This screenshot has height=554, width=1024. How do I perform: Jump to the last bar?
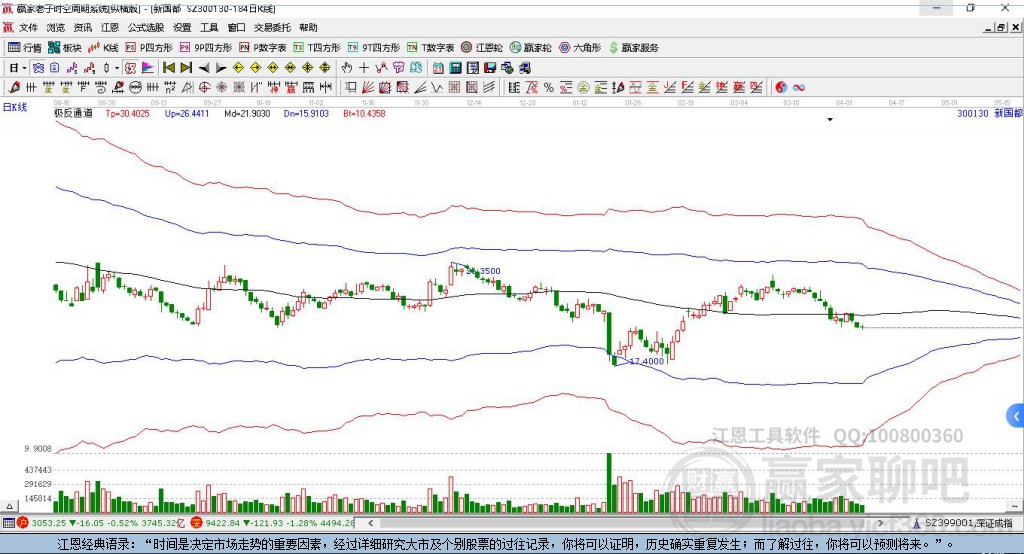[186, 68]
